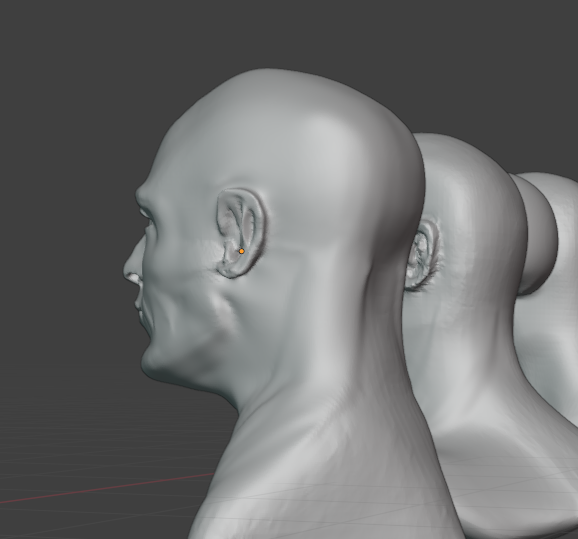Click the orange origin dot on the ear
The image size is (578, 539).
(x=241, y=251)
